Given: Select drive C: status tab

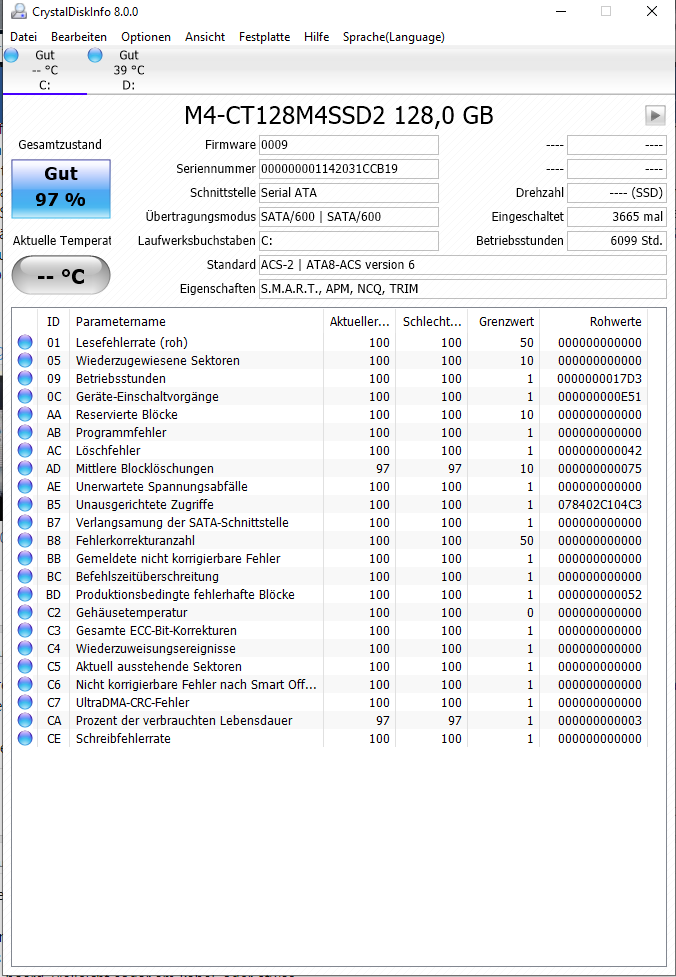Looking at the screenshot, I should (45, 70).
